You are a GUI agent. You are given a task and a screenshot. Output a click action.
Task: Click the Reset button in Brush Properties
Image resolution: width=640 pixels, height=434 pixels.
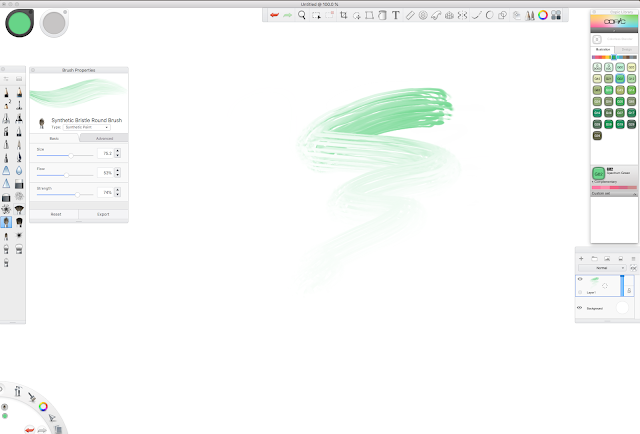point(56,214)
